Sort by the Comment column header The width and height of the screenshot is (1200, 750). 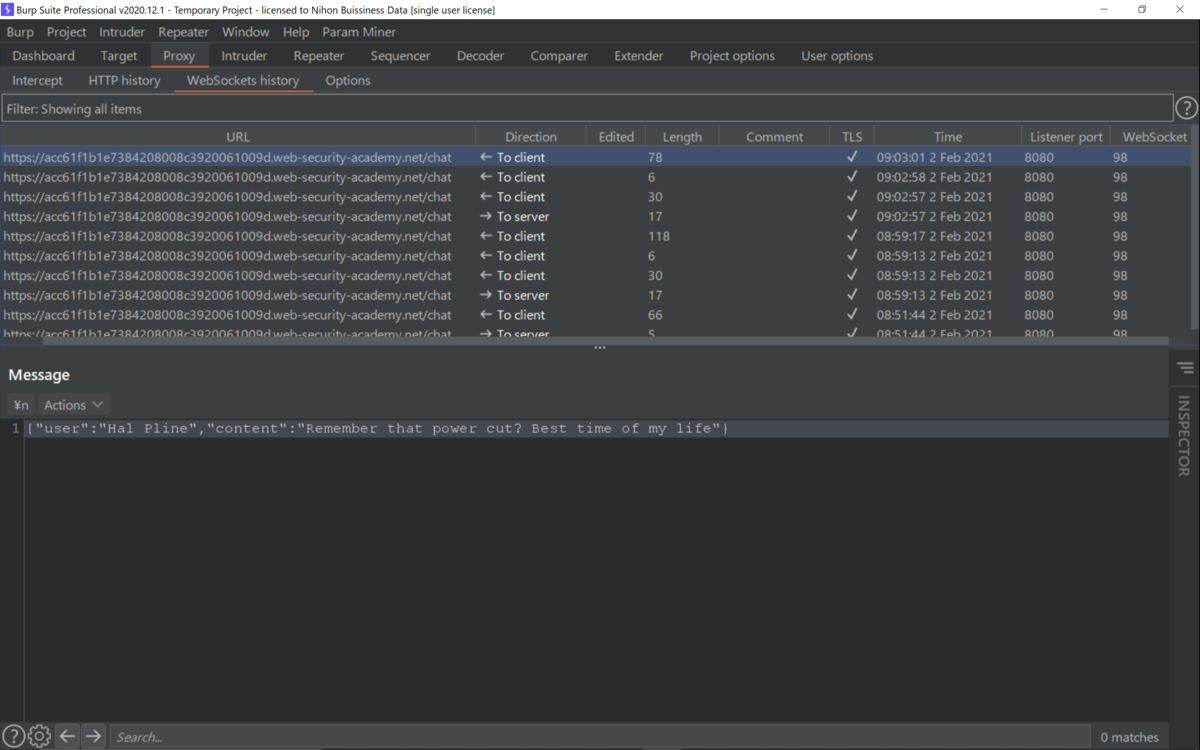(x=774, y=137)
